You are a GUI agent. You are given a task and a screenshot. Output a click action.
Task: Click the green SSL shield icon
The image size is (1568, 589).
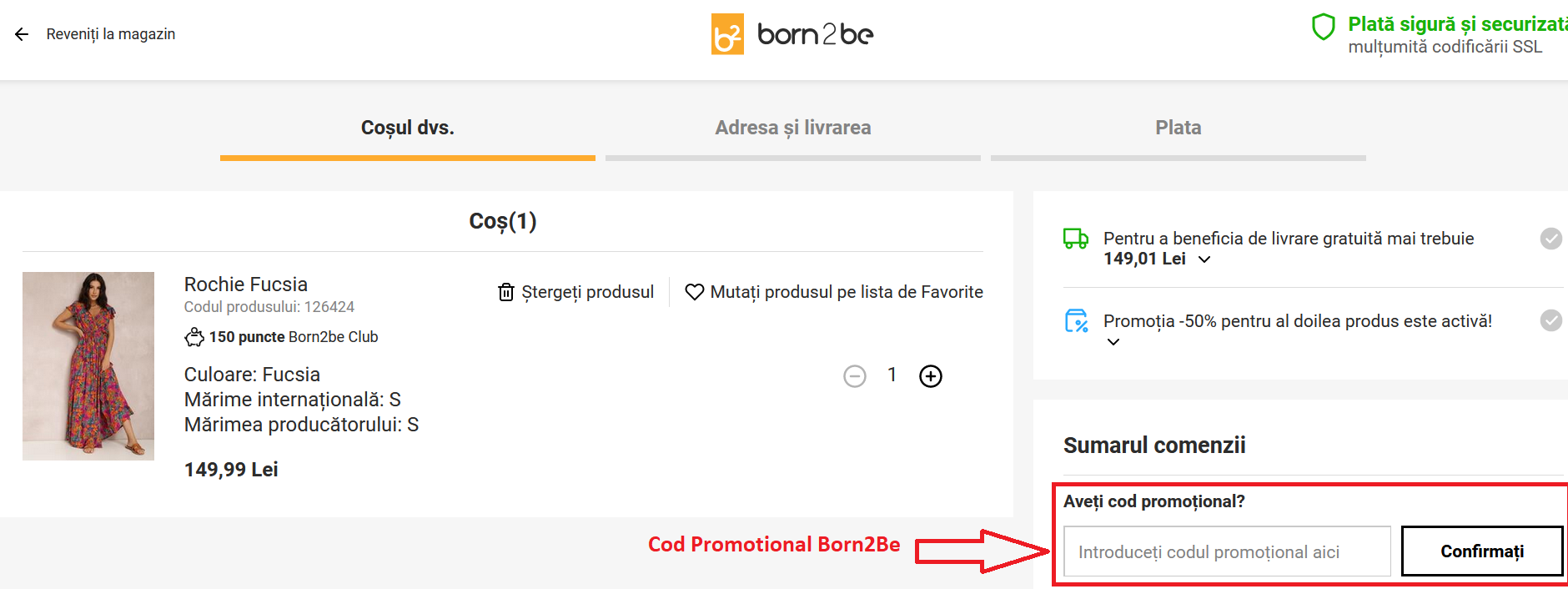pos(1323,28)
